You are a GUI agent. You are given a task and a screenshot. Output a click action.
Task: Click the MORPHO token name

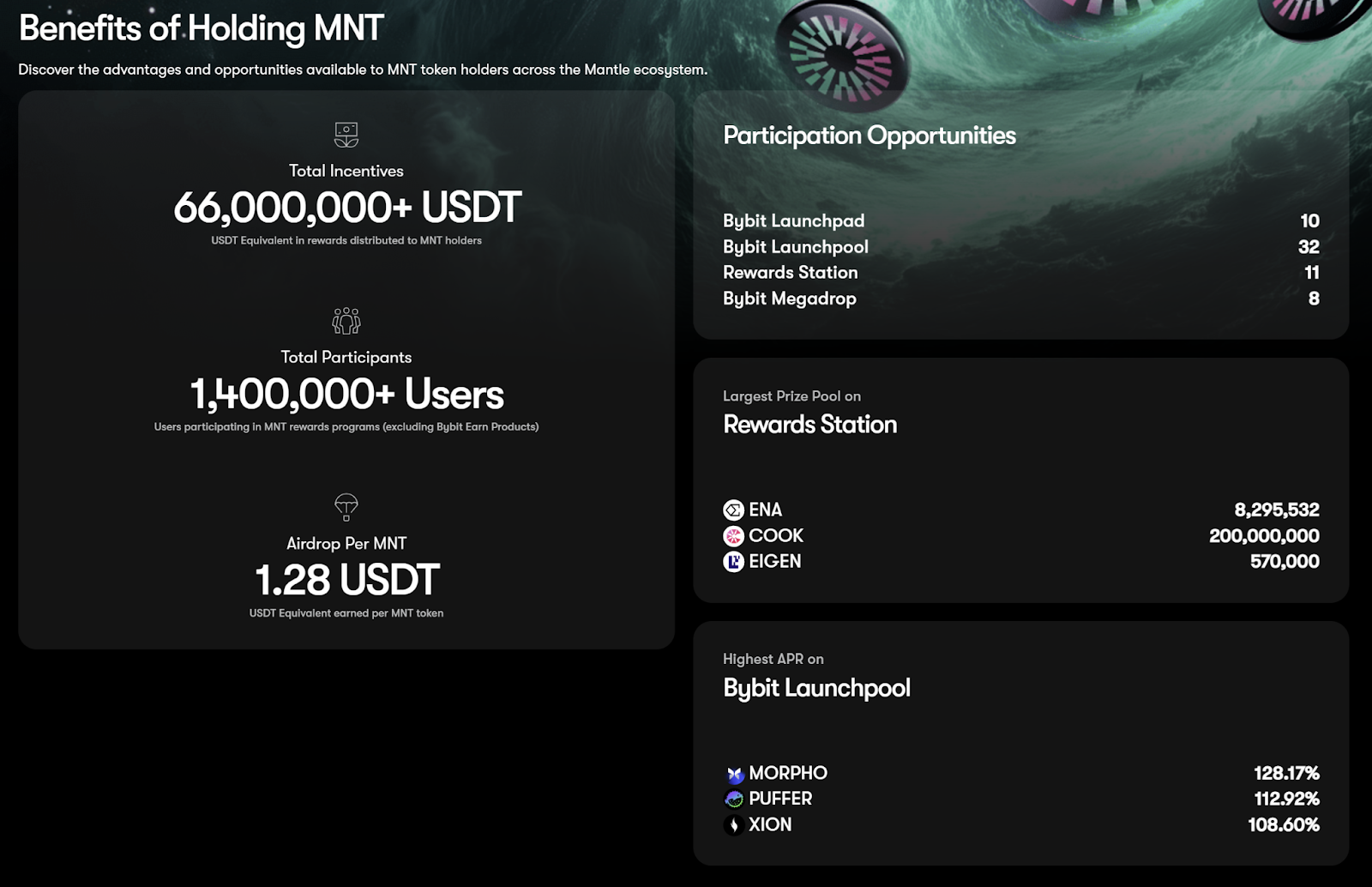click(788, 774)
